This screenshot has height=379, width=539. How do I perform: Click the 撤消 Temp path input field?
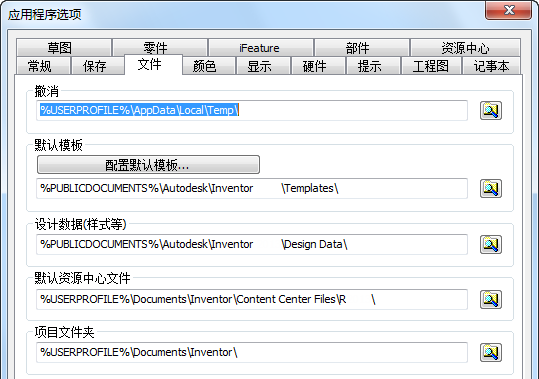tap(252, 110)
